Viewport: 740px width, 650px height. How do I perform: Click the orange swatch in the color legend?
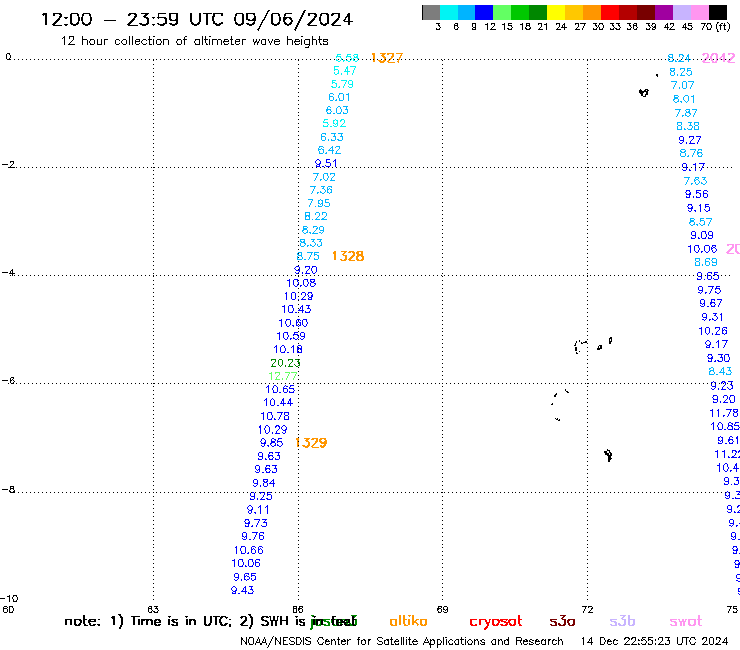click(592, 12)
